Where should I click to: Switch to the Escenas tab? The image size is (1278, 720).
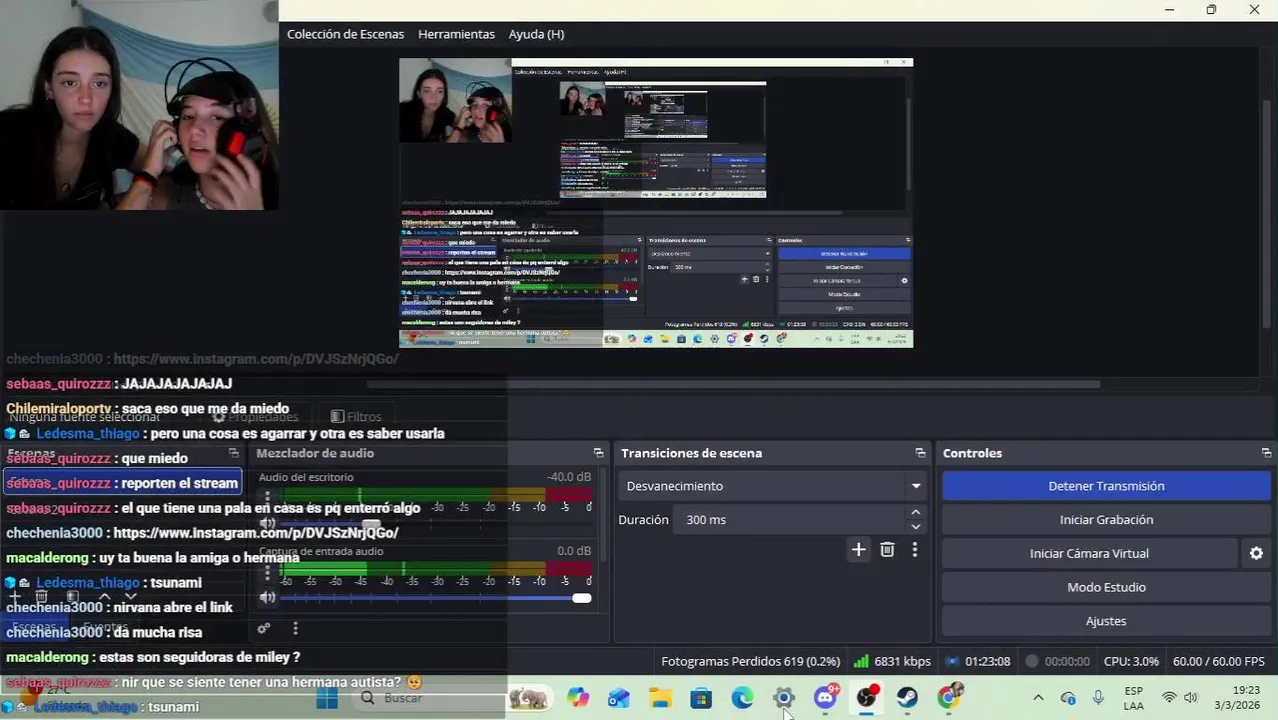pos(34,627)
